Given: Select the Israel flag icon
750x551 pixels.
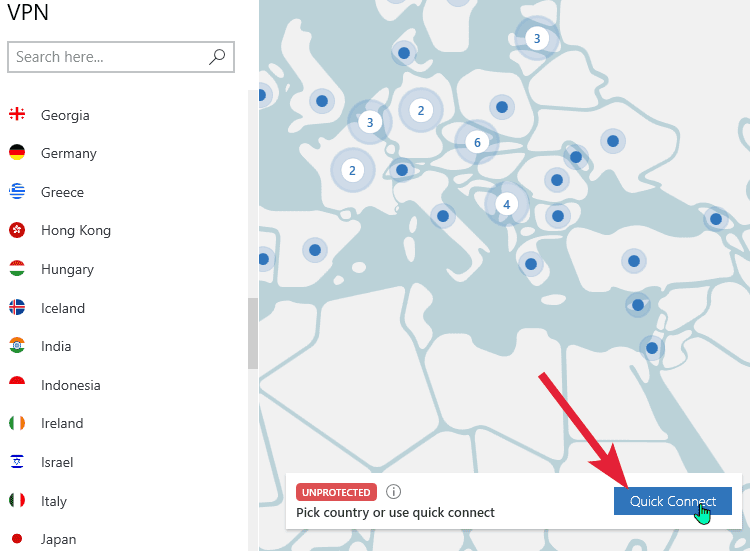Looking at the screenshot, I should coord(17,462).
